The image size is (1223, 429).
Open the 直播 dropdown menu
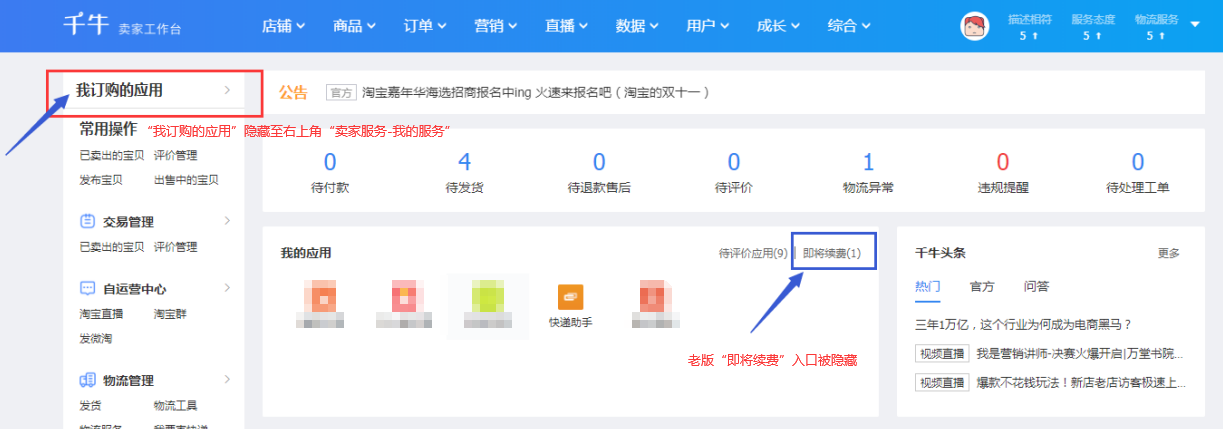[x=567, y=26]
